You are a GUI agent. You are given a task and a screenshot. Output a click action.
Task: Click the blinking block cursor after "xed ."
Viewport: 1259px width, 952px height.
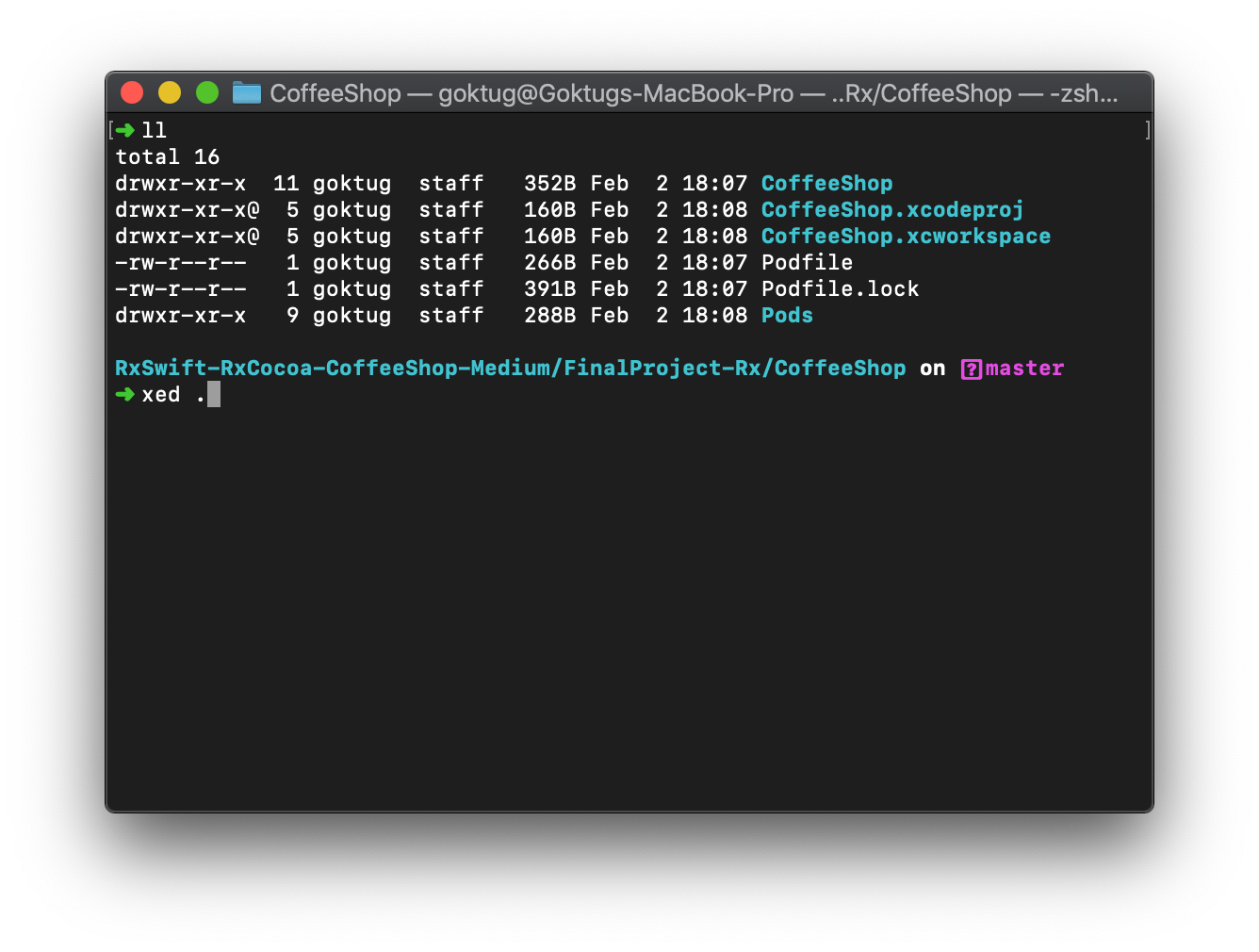[x=215, y=394]
